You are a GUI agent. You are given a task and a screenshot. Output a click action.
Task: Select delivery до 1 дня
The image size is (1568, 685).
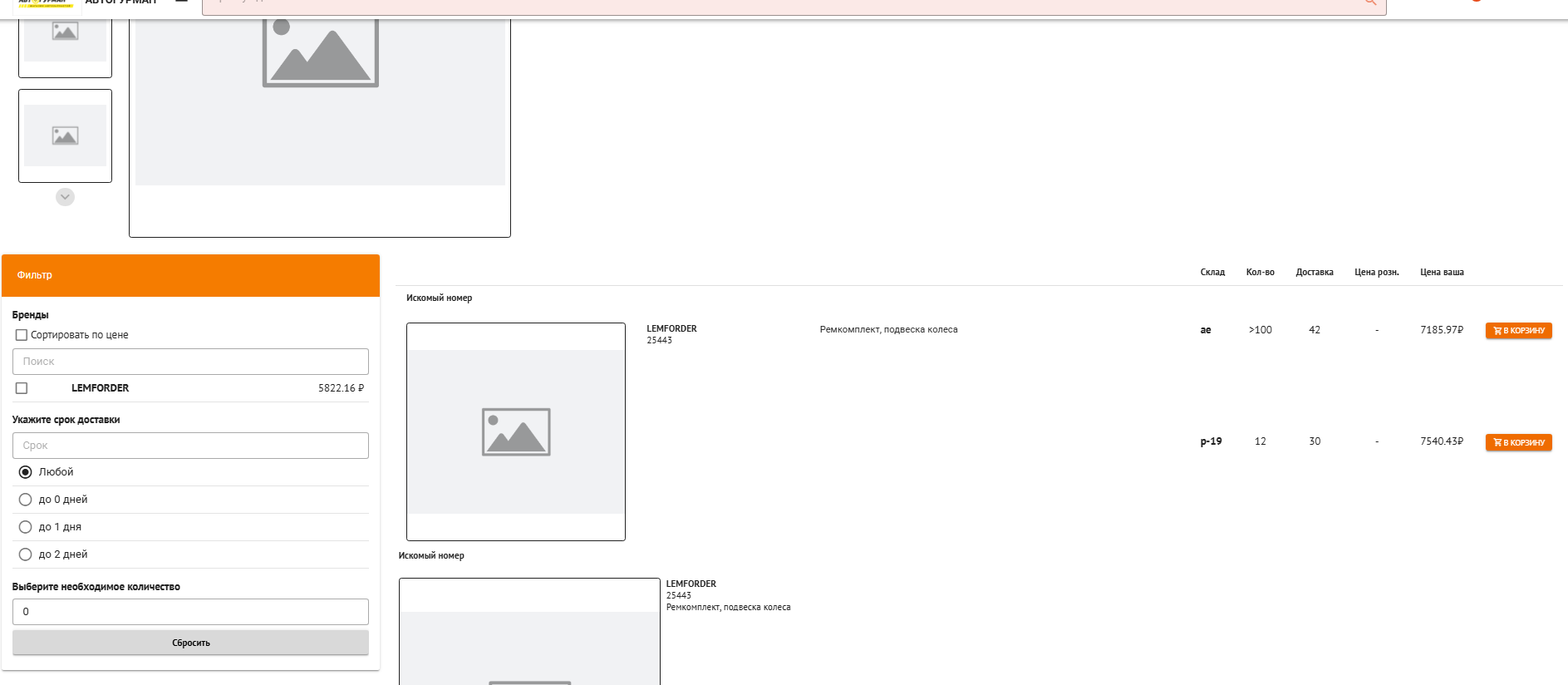click(x=26, y=527)
